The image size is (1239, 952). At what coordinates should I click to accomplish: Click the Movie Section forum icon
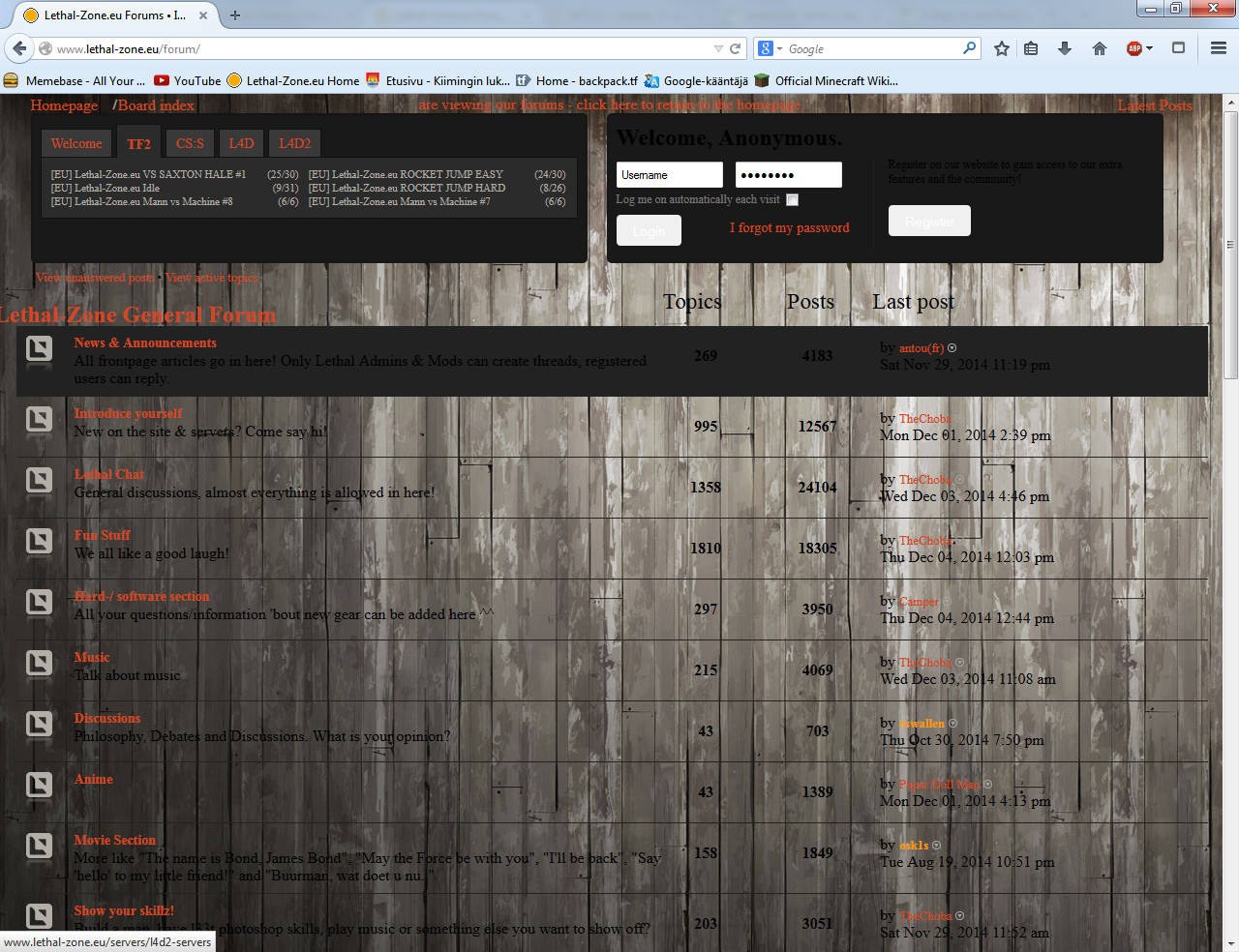[39, 846]
